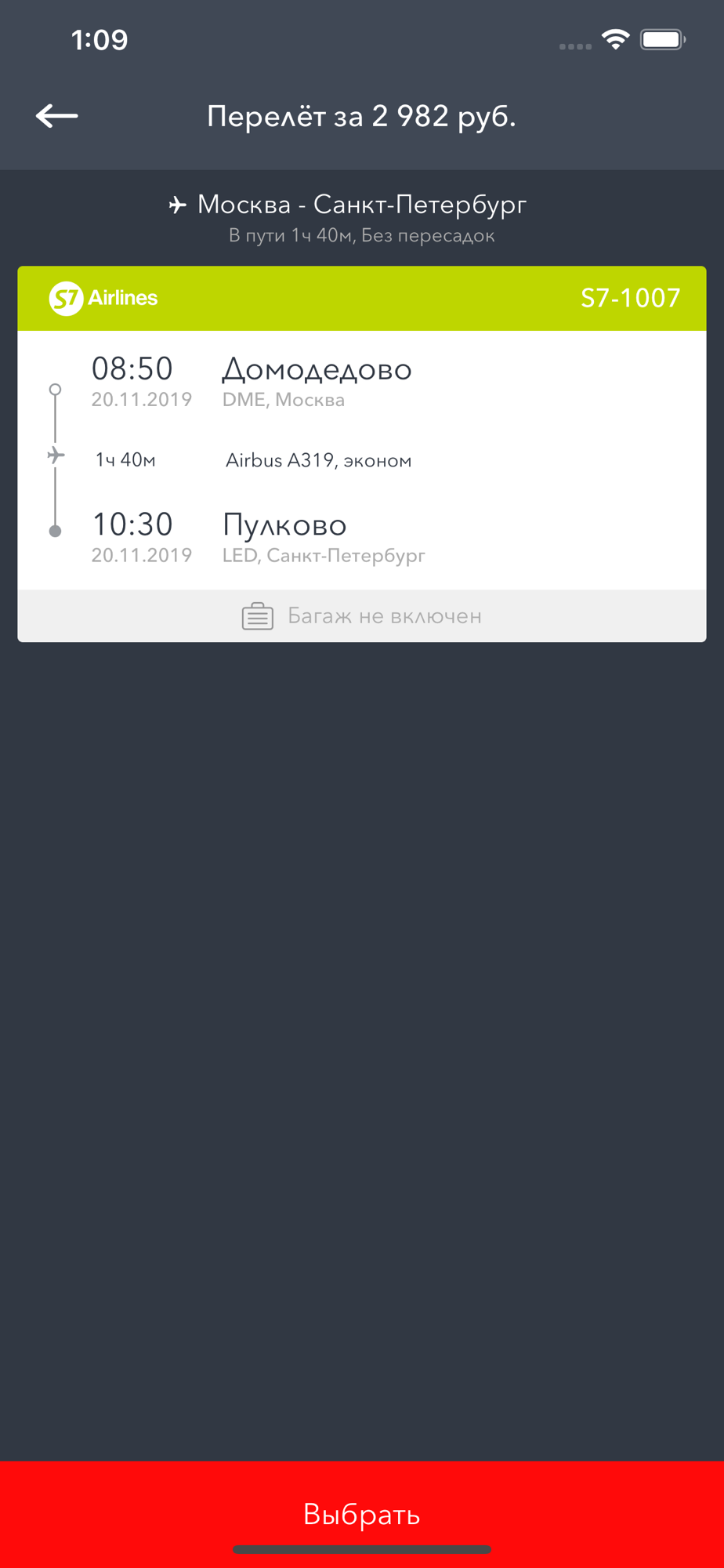Tap the Москва - Санкт-Петербург route heading
The width and height of the screenshot is (724, 1568).
coord(362,205)
